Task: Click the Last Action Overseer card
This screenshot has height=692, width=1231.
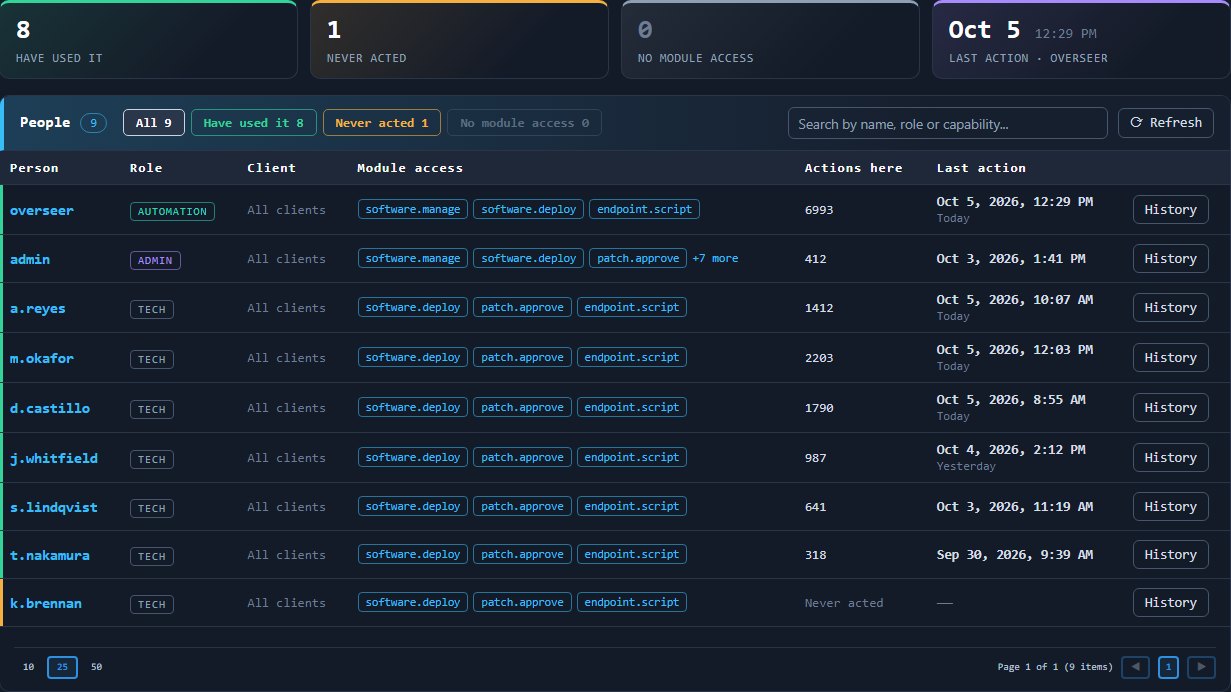Action: 1081,39
